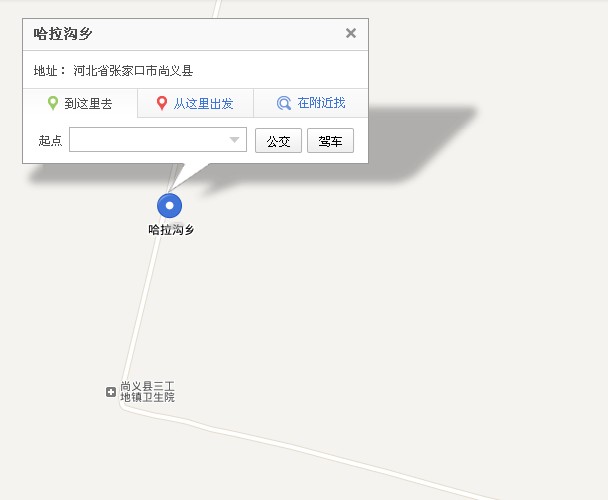Switch to the 到这里去 tab label
Viewport: 608px width, 500px height.
pos(88,104)
